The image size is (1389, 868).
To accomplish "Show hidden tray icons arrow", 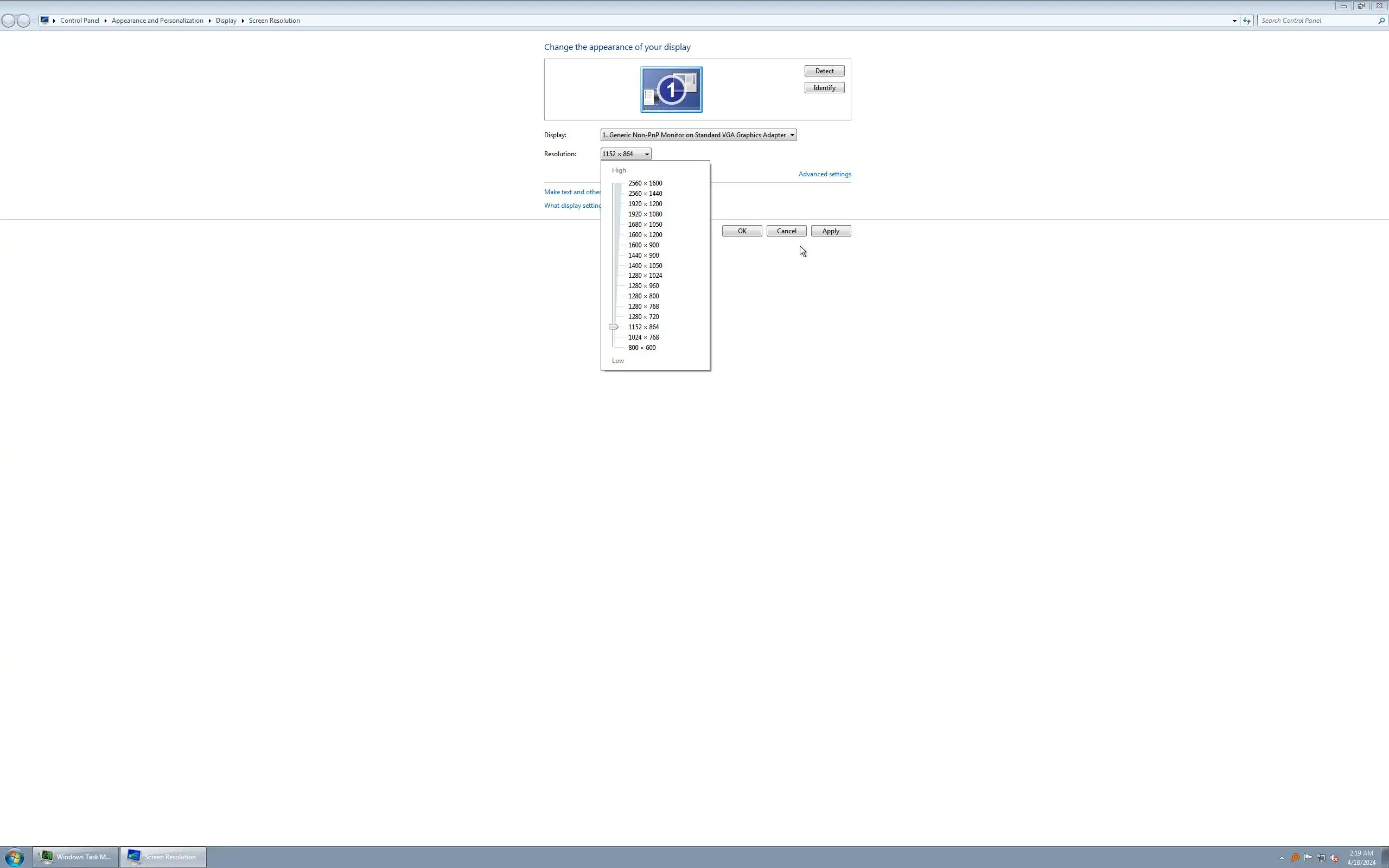I will (1282, 858).
